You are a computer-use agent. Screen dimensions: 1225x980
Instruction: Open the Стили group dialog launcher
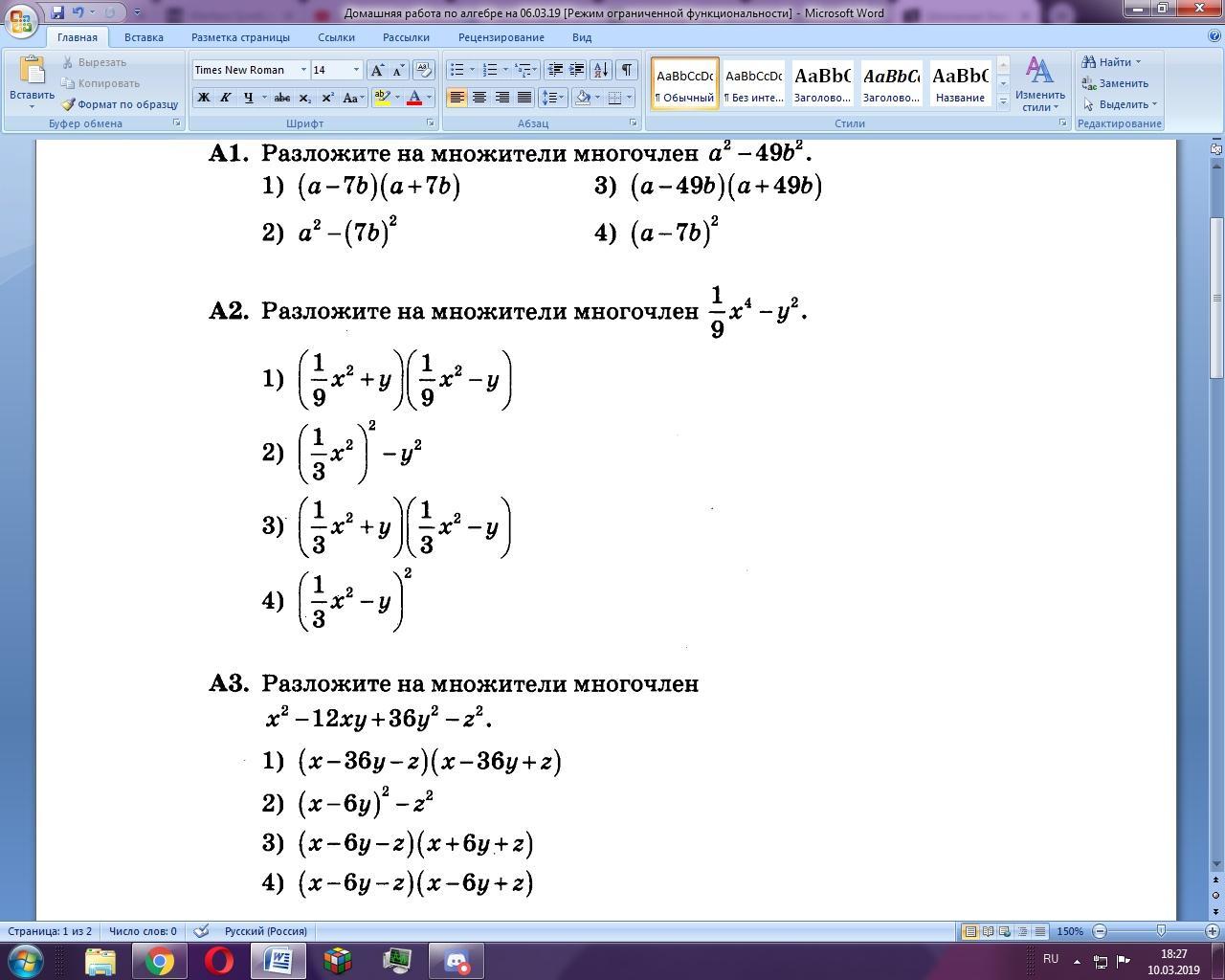1062,123
